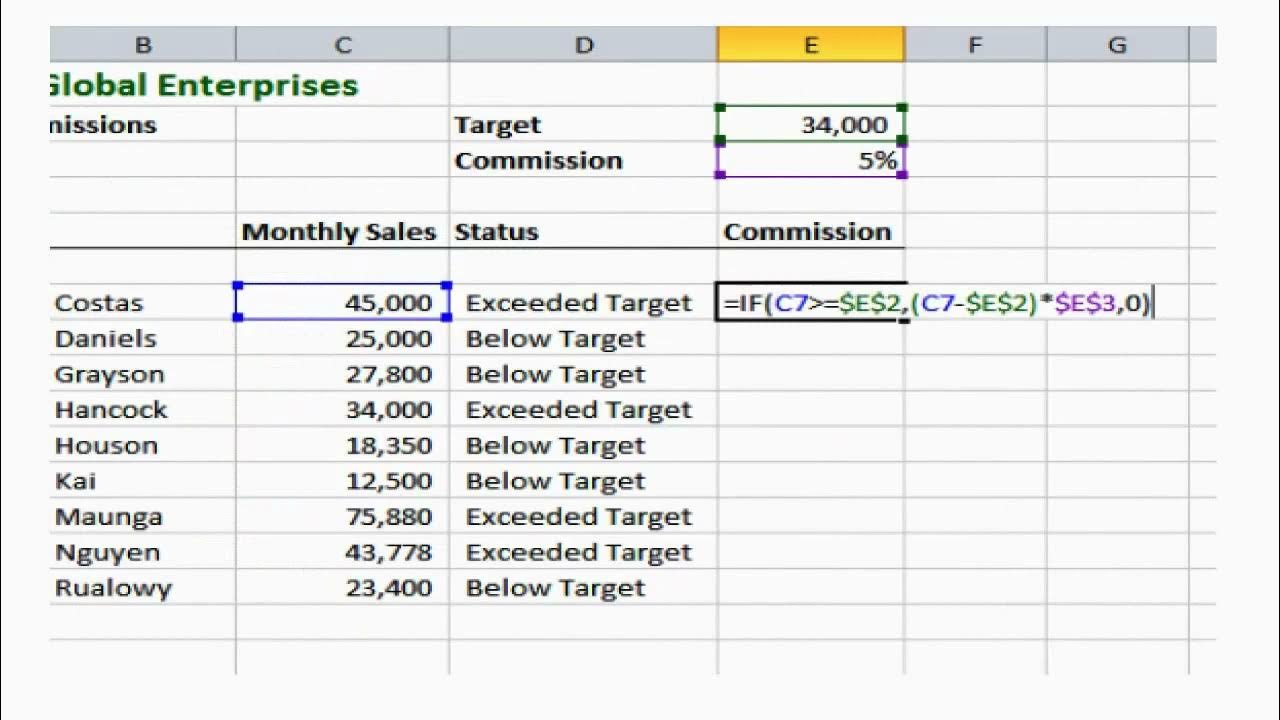Click the column F header
Image resolution: width=1280 pixels, height=720 pixels.
975,45
